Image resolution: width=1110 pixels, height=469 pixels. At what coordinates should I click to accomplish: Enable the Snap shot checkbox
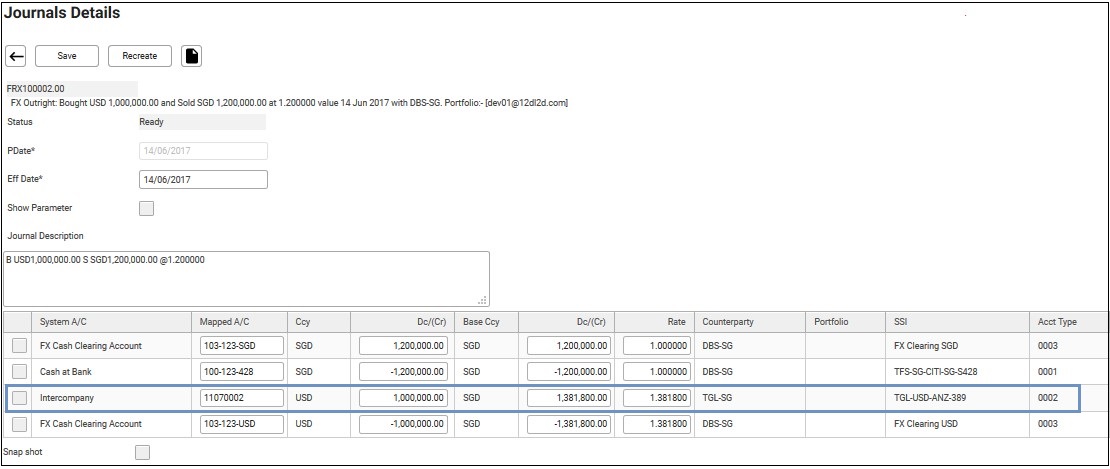point(143,453)
